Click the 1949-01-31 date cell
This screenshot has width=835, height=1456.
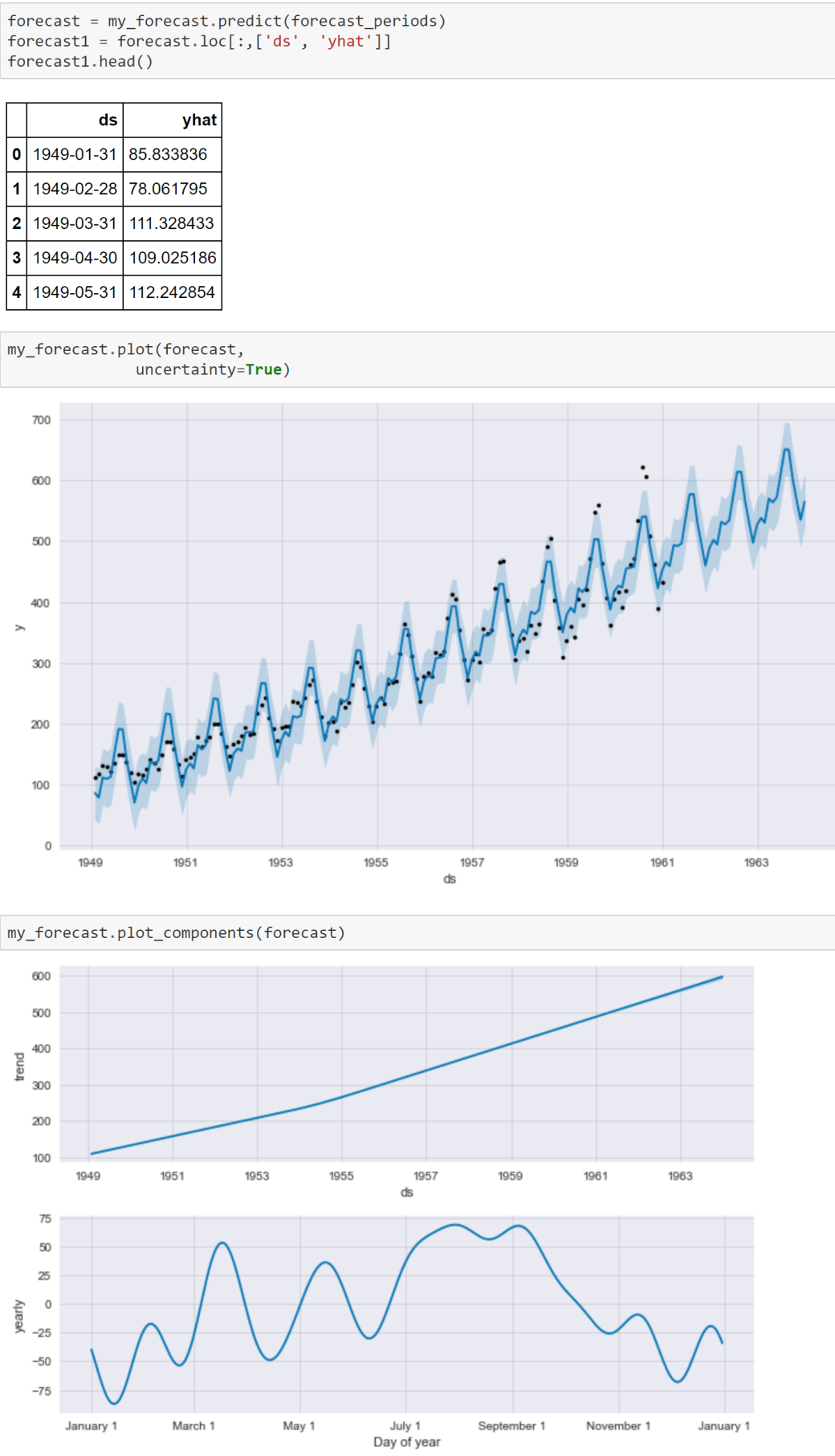(x=75, y=154)
